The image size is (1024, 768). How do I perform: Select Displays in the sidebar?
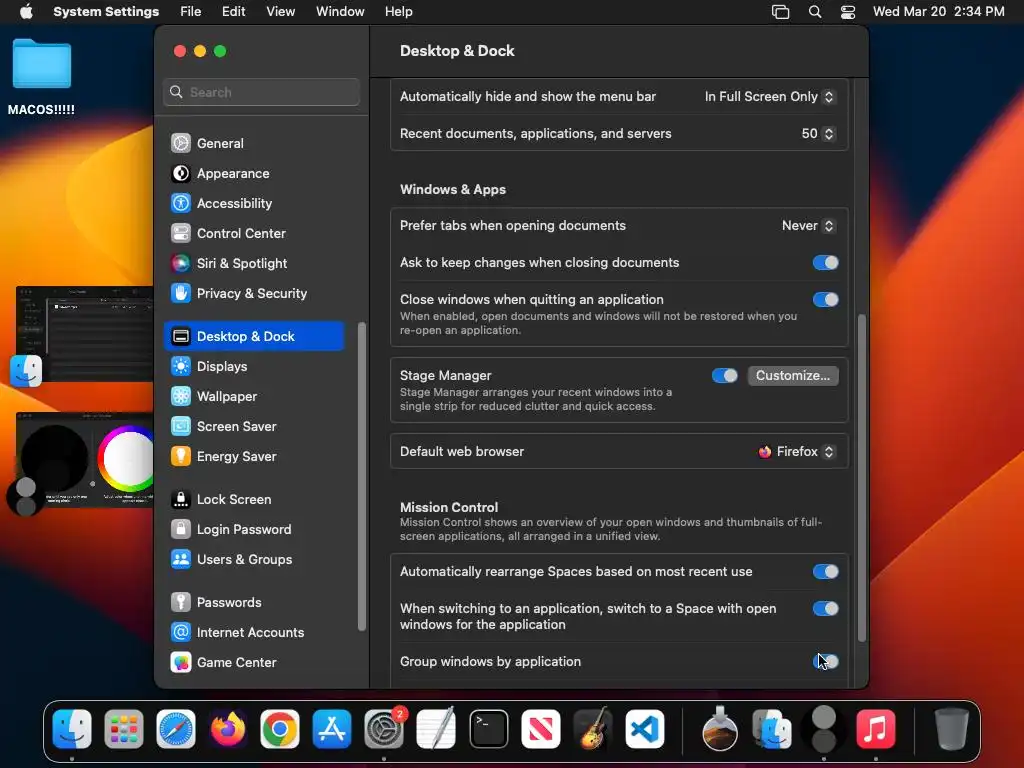[x=253, y=366]
